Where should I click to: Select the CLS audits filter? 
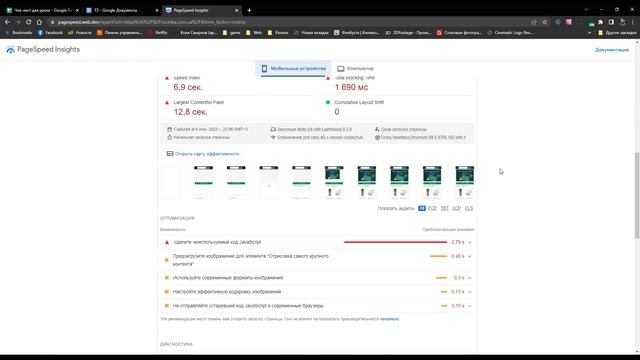point(469,208)
